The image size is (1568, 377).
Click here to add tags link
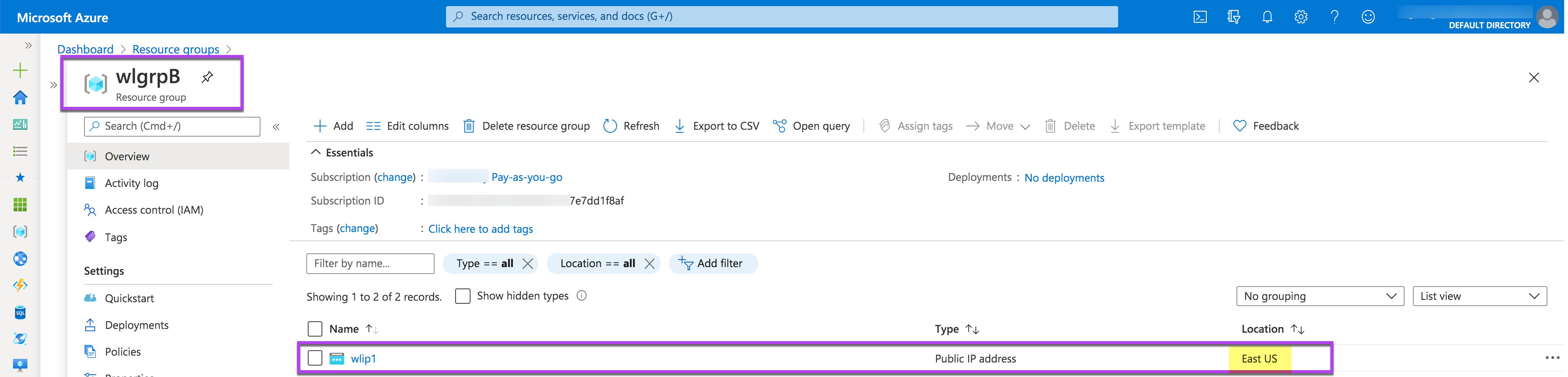point(480,229)
